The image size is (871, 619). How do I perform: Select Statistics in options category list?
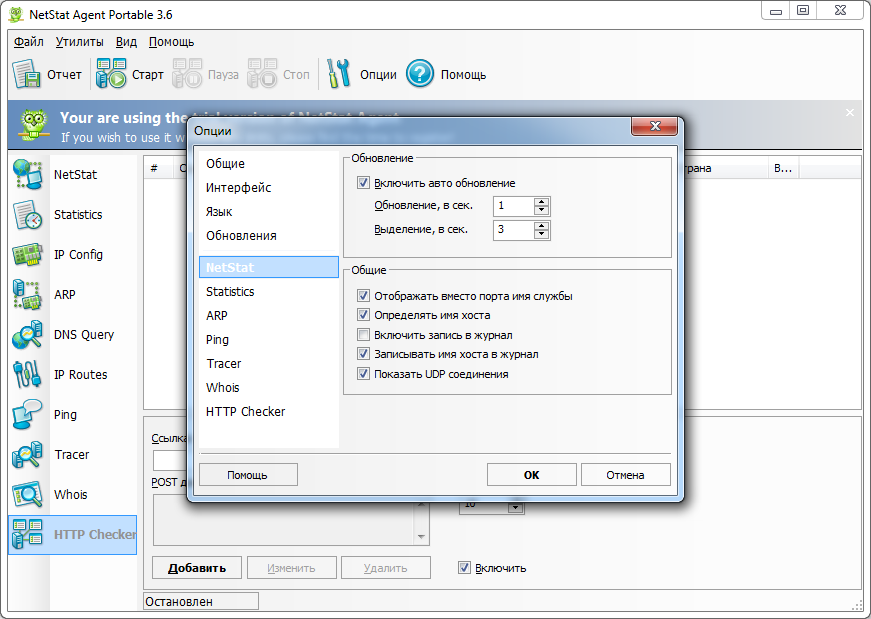[268, 291]
